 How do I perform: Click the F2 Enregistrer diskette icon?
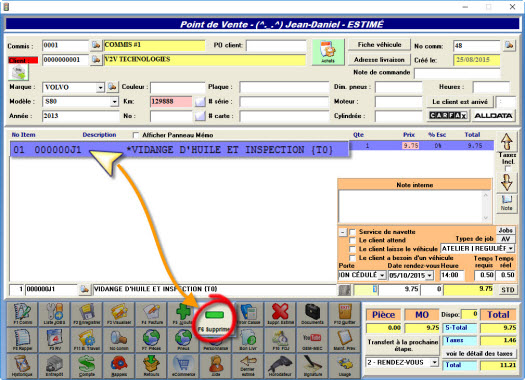(x=87, y=314)
